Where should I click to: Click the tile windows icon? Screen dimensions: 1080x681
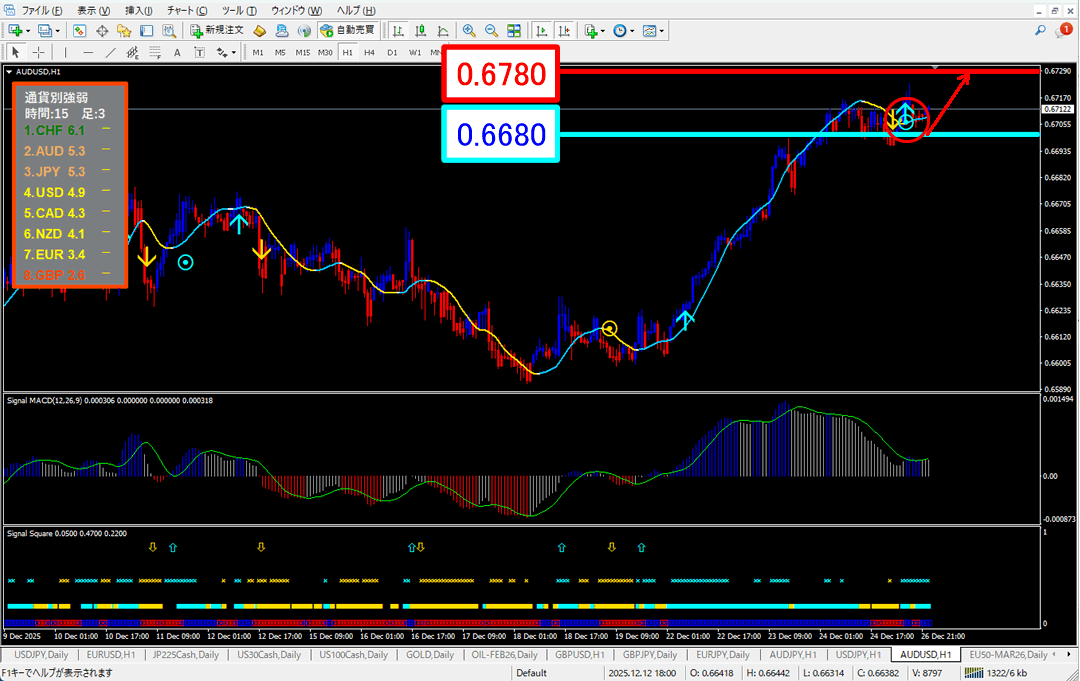[514, 31]
